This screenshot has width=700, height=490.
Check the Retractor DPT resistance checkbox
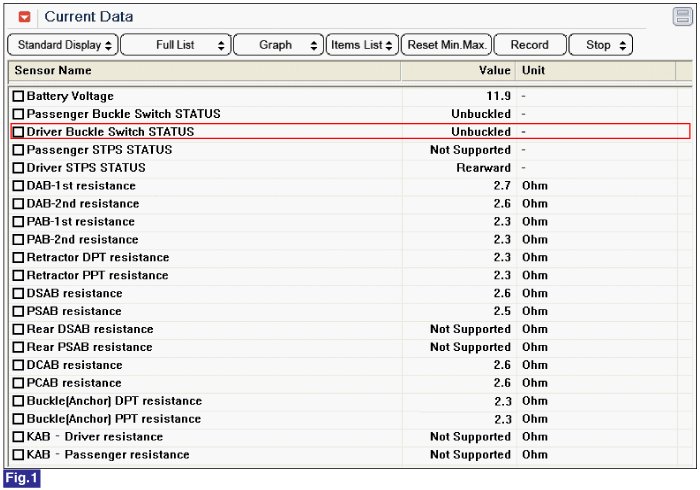click(x=18, y=257)
